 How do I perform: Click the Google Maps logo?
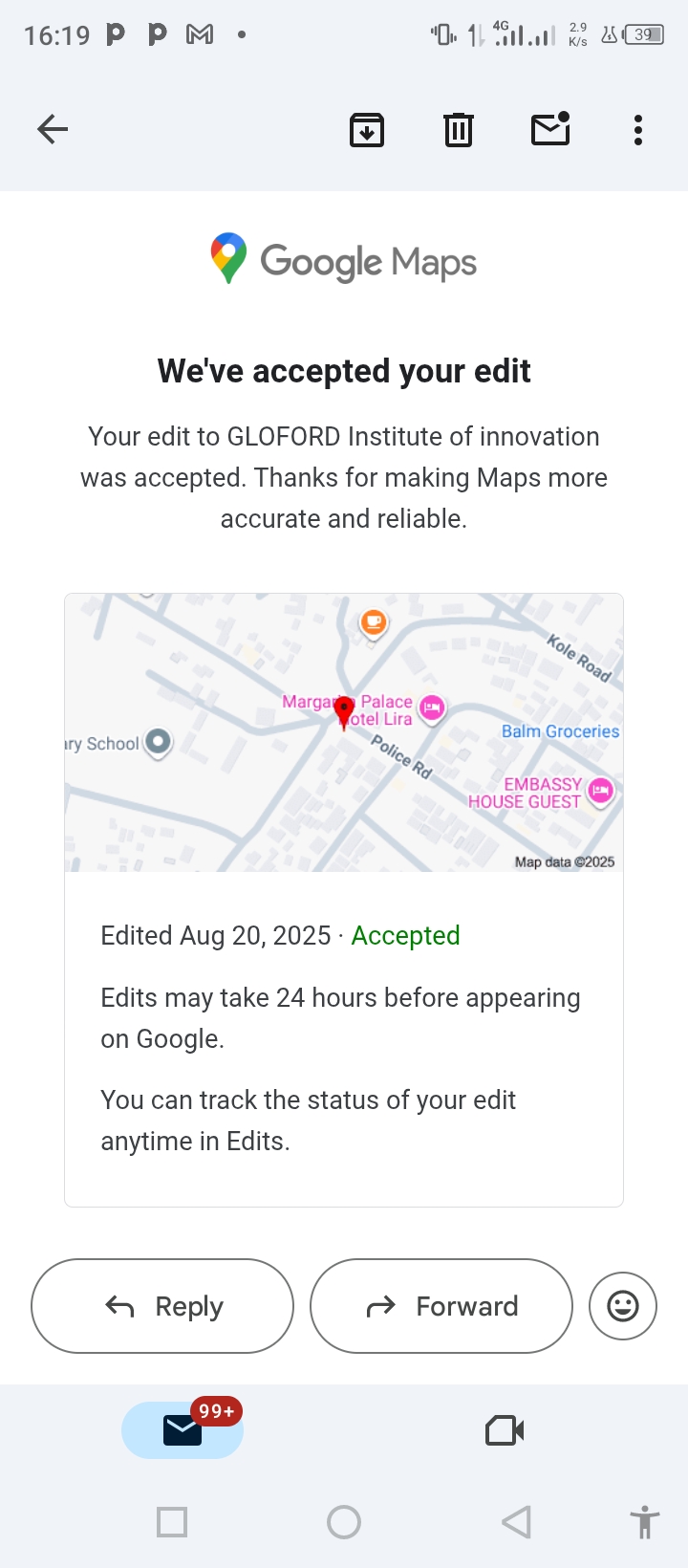(344, 260)
